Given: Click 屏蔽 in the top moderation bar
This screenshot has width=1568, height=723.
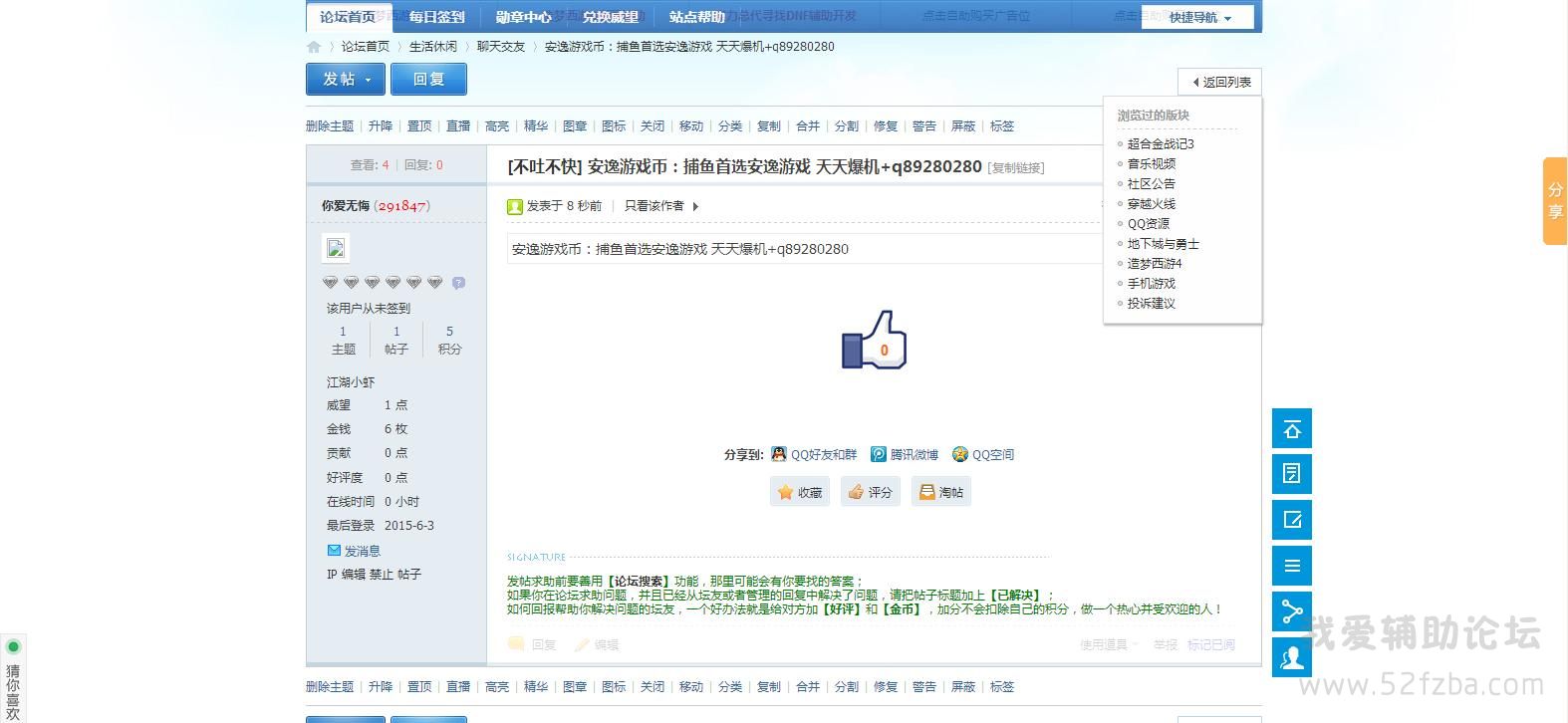Looking at the screenshot, I should point(963,126).
